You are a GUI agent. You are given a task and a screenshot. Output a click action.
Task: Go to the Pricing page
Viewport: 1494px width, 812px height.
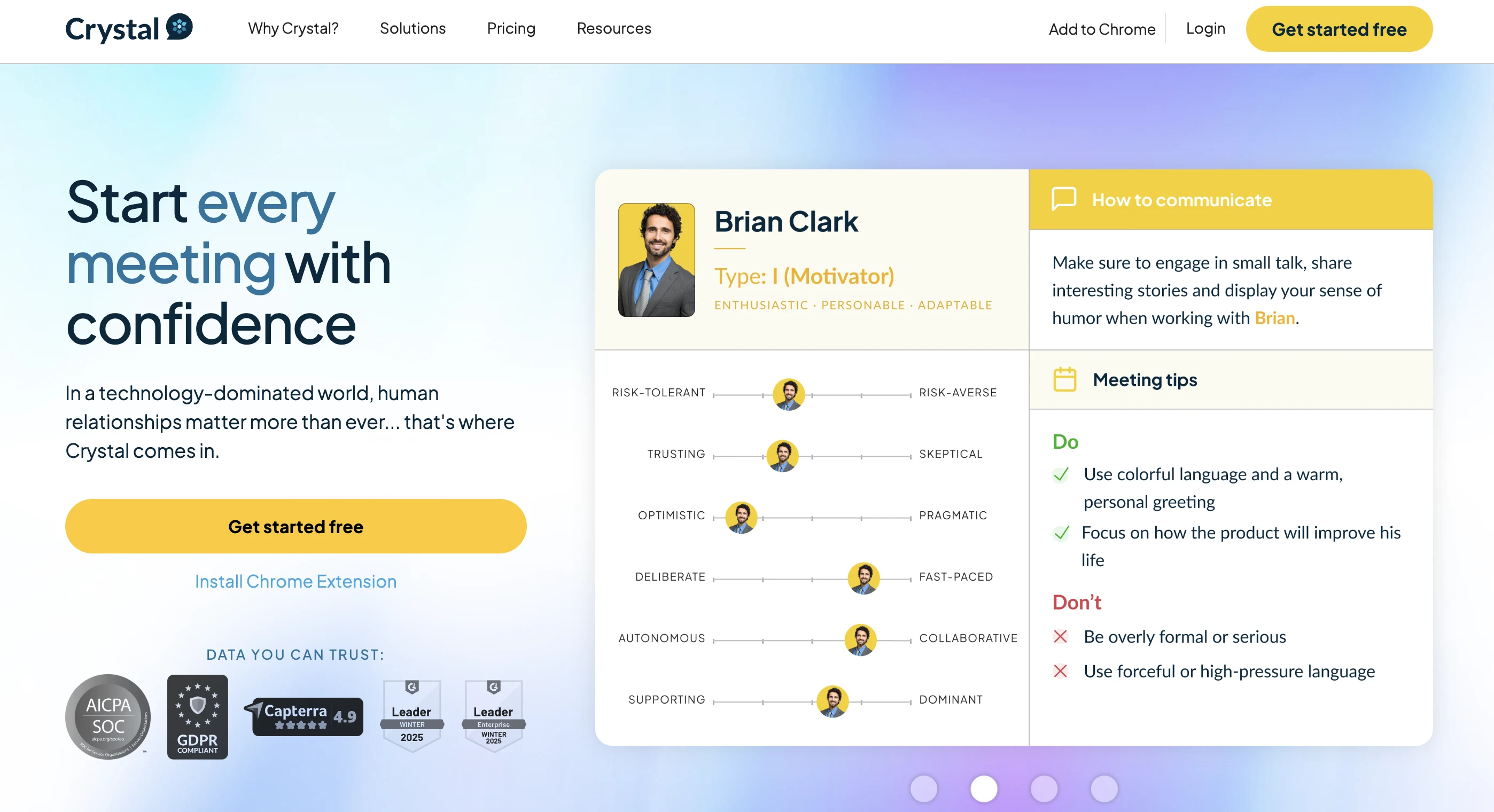[x=511, y=28]
